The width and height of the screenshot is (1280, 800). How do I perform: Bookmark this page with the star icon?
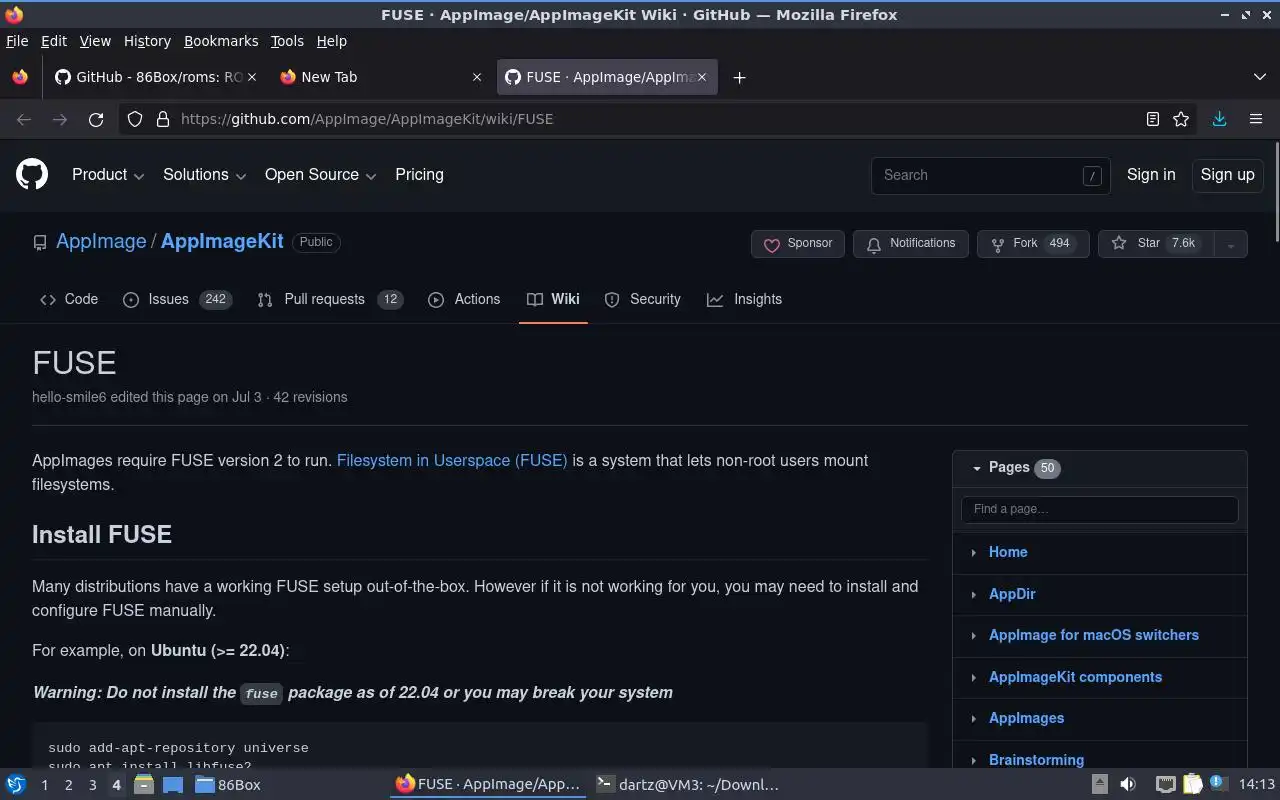[x=1181, y=119]
